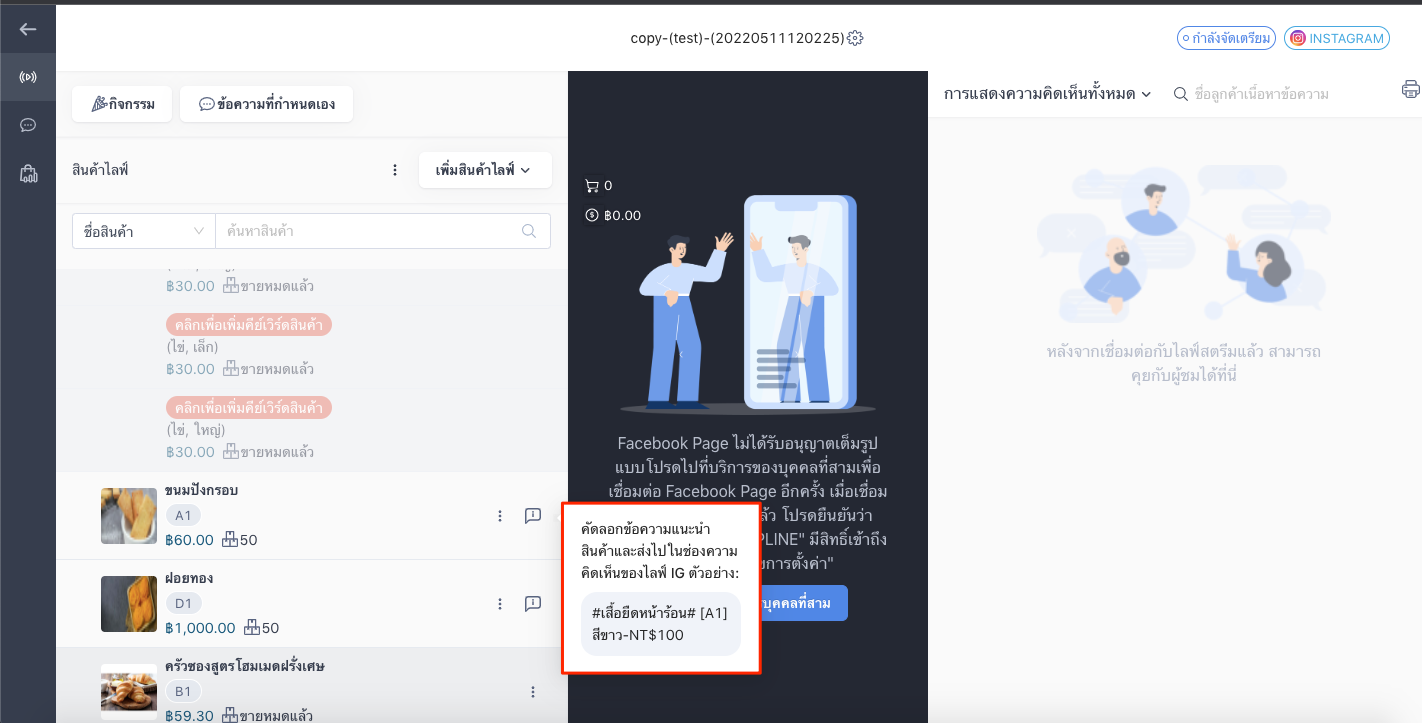Screen dimensions: 1422x723
Task: Click the settings gear beside the stream title
Action: (855, 38)
